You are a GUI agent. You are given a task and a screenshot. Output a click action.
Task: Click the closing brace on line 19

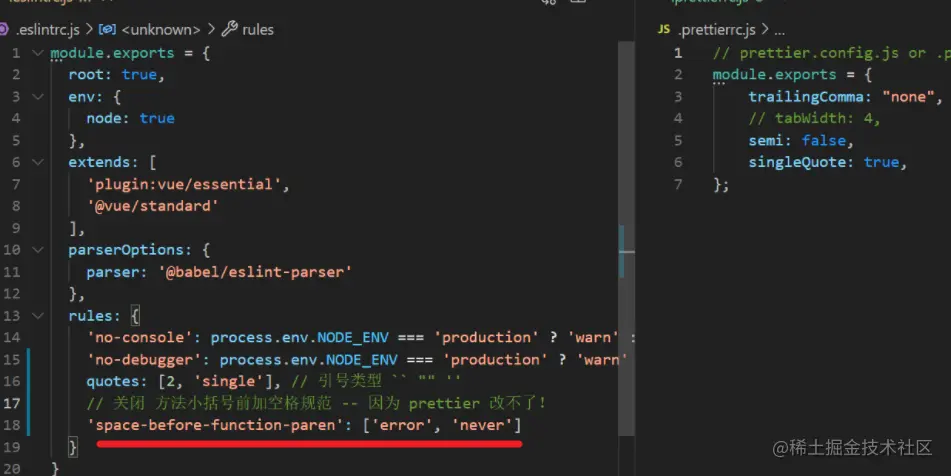pyautogui.click(x=73, y=448)
